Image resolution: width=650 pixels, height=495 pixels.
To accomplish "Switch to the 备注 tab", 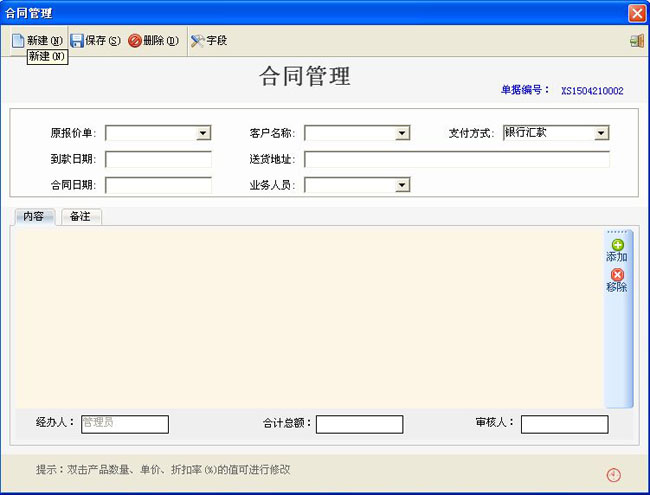I will (81, 216).
